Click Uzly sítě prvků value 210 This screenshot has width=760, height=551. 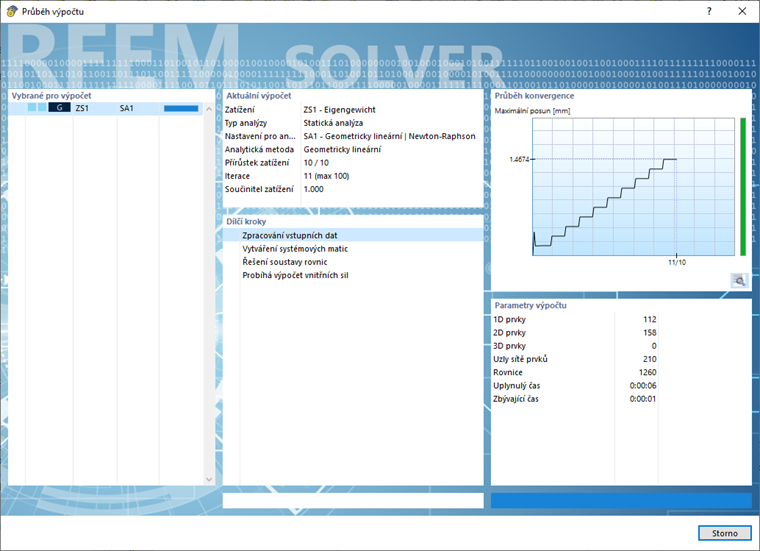[649, 359]
